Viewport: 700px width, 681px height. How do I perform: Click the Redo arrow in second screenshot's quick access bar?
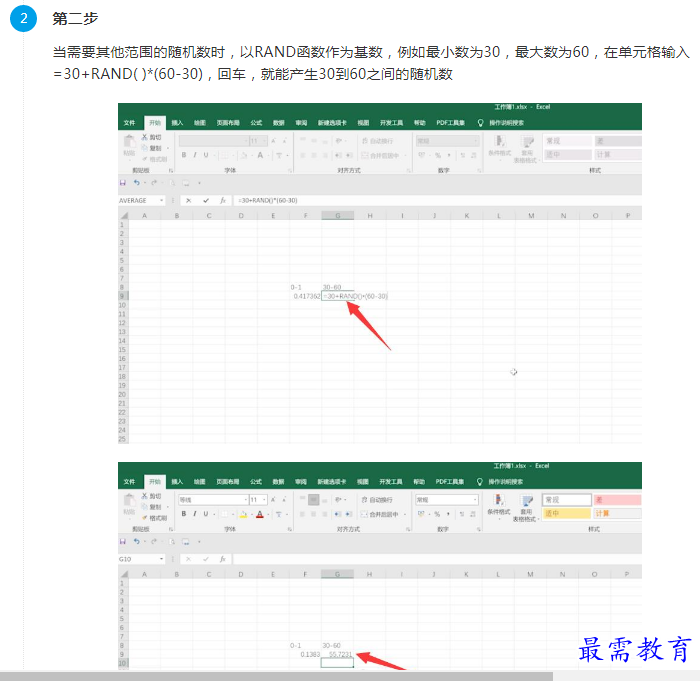coord(154,542)
